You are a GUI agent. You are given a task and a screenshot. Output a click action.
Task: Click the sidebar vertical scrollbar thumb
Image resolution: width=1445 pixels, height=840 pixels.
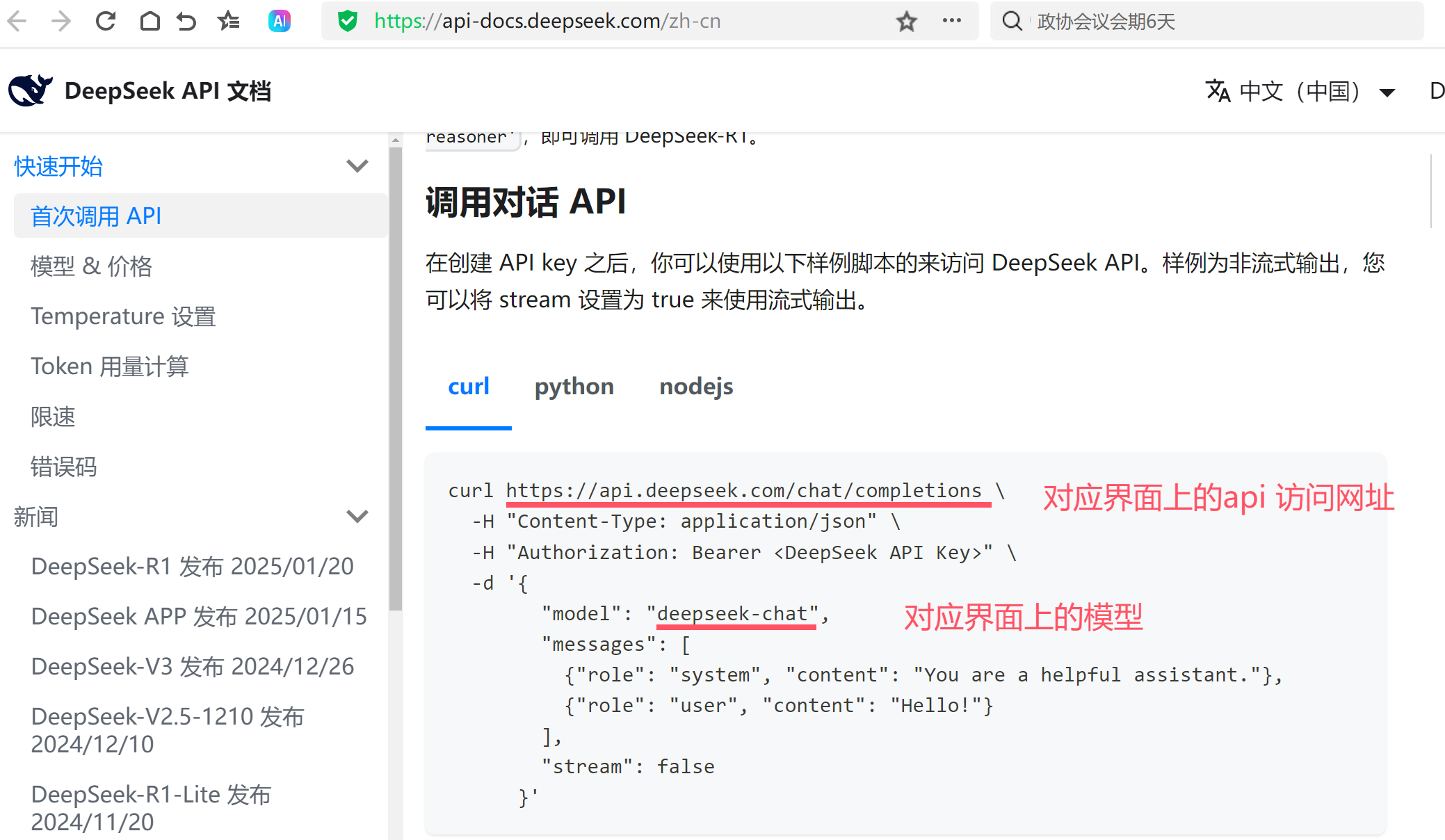(x=396, y=375)
